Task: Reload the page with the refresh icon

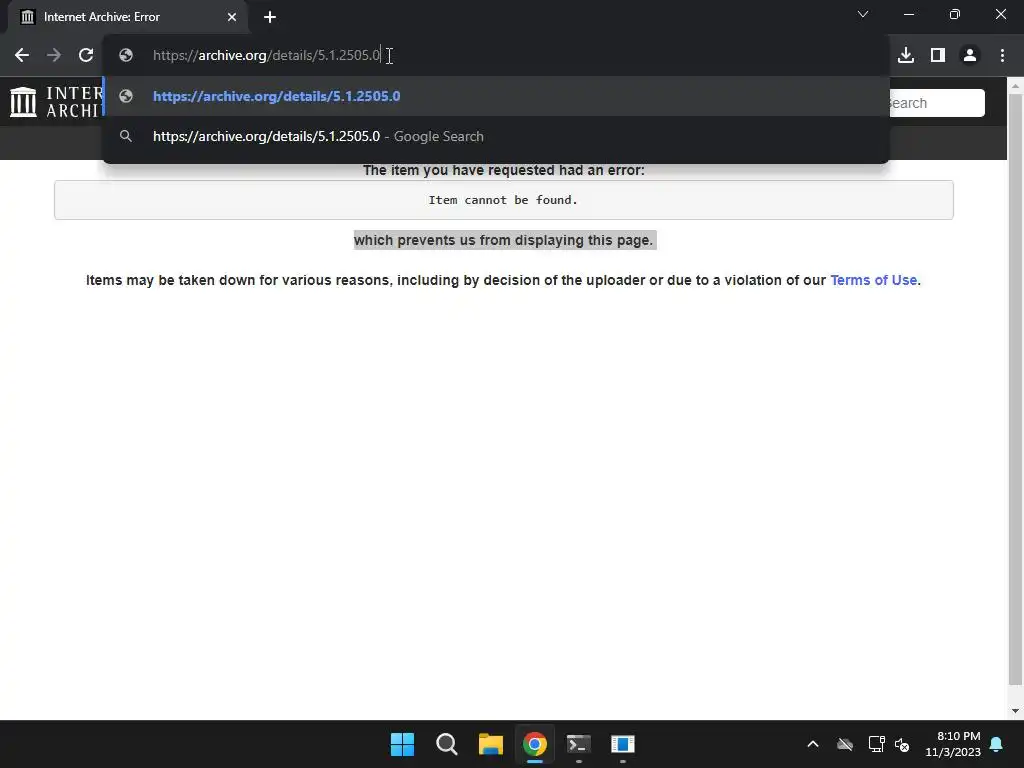Action: pyautogui.click(x=86, y=56)
